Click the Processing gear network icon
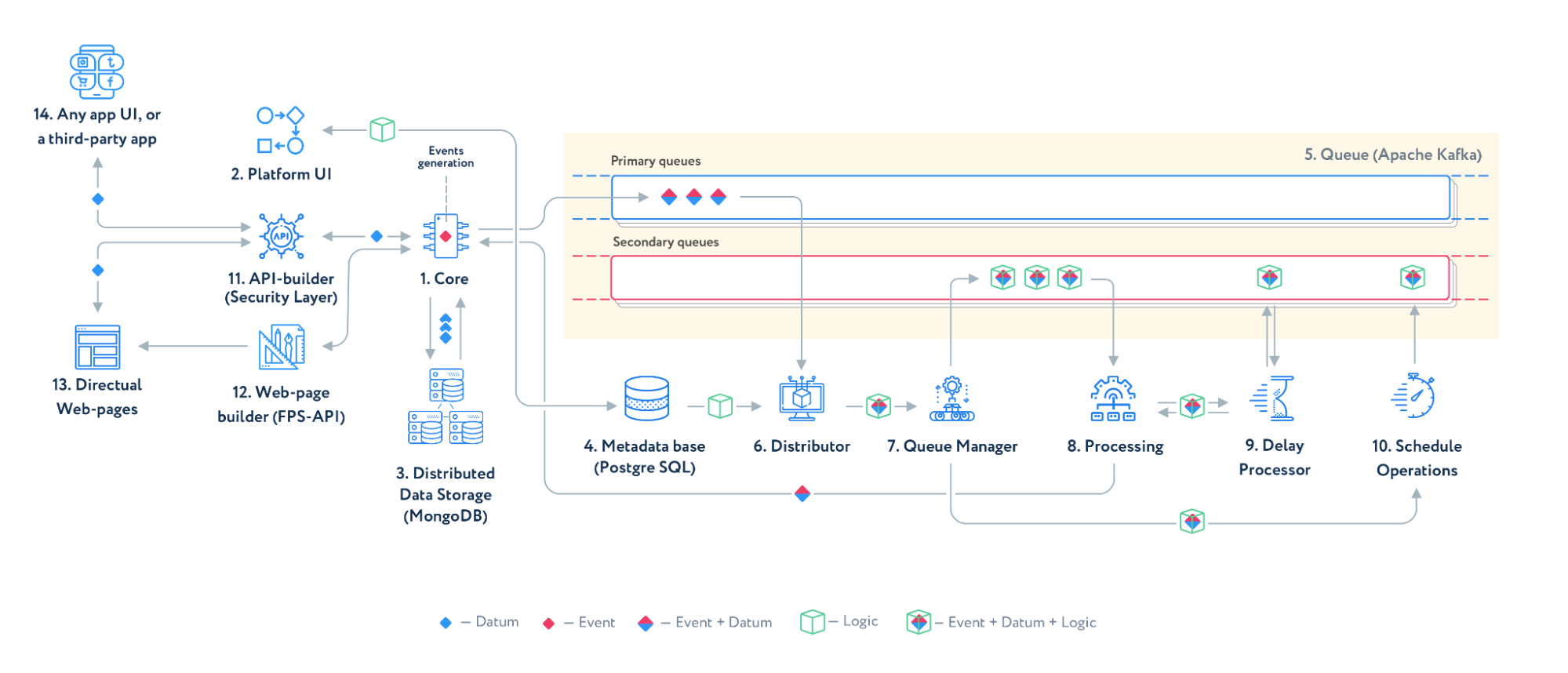This screenshot has width=1568, height=673. pyautogui.click(x=1113, y=398)
